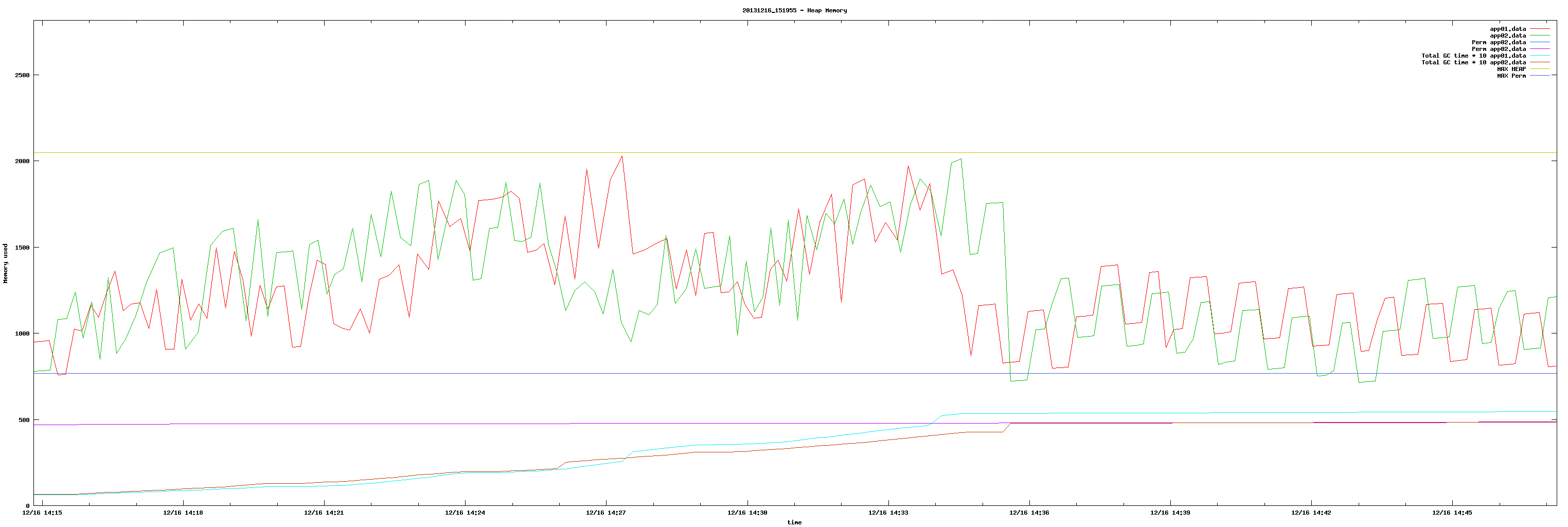Click the 1000 y-axis tick label
The image size is (1568, 527).
pos(22,334)
